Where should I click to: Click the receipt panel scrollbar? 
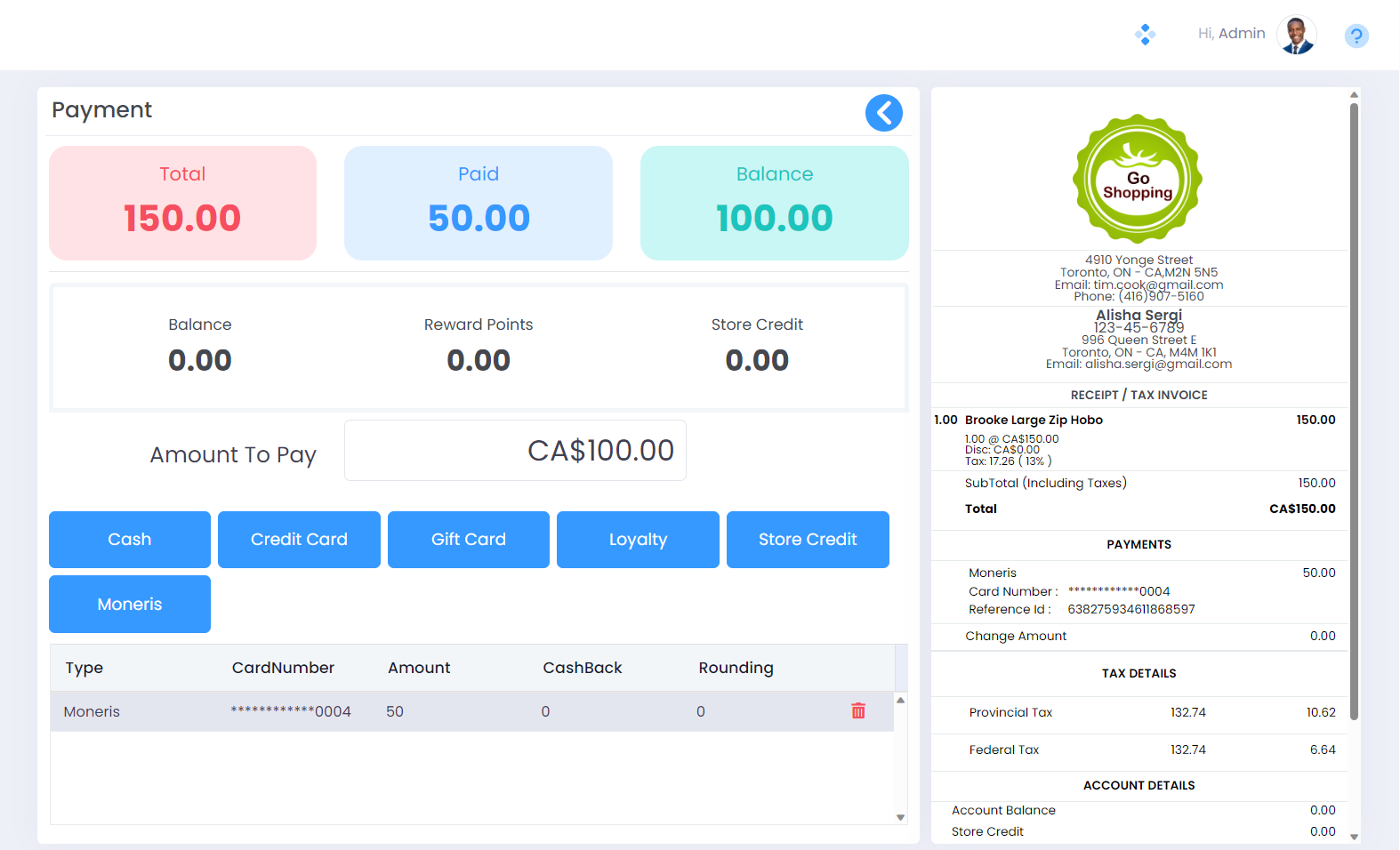click(x=1354, y=409)
